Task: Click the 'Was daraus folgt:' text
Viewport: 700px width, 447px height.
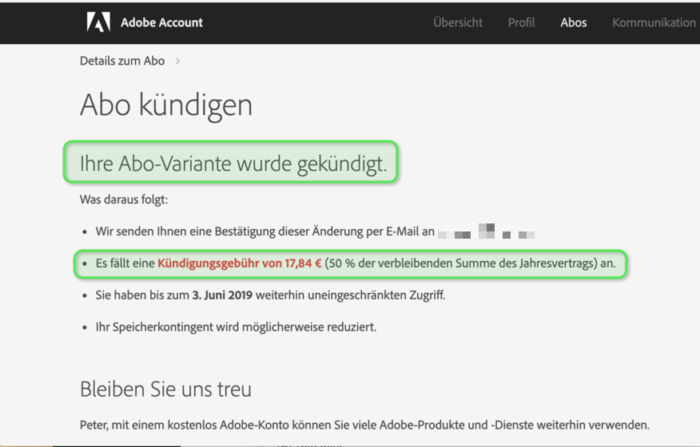Action: tap(124, 200)
